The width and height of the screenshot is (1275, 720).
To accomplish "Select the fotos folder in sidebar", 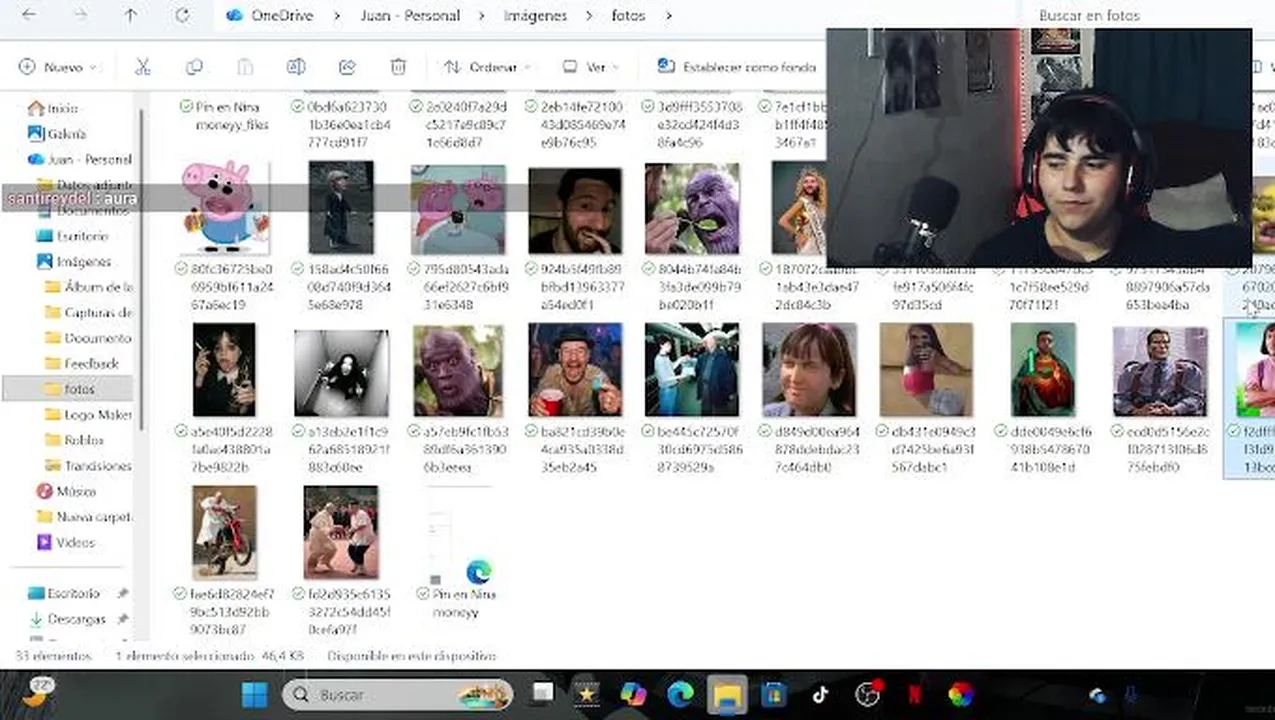I will (x=79, y=389).
